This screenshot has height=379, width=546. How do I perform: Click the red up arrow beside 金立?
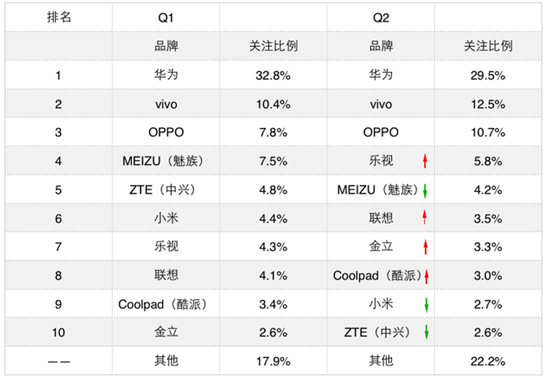(x=426, y=247)
